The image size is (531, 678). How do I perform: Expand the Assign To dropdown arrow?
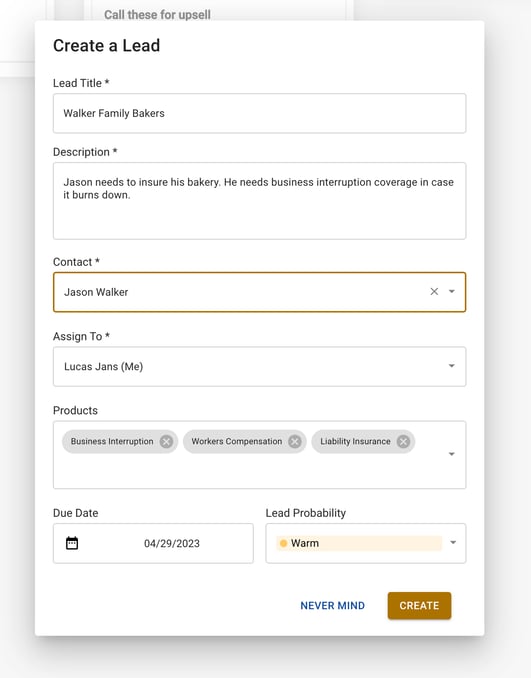point(452,366)
